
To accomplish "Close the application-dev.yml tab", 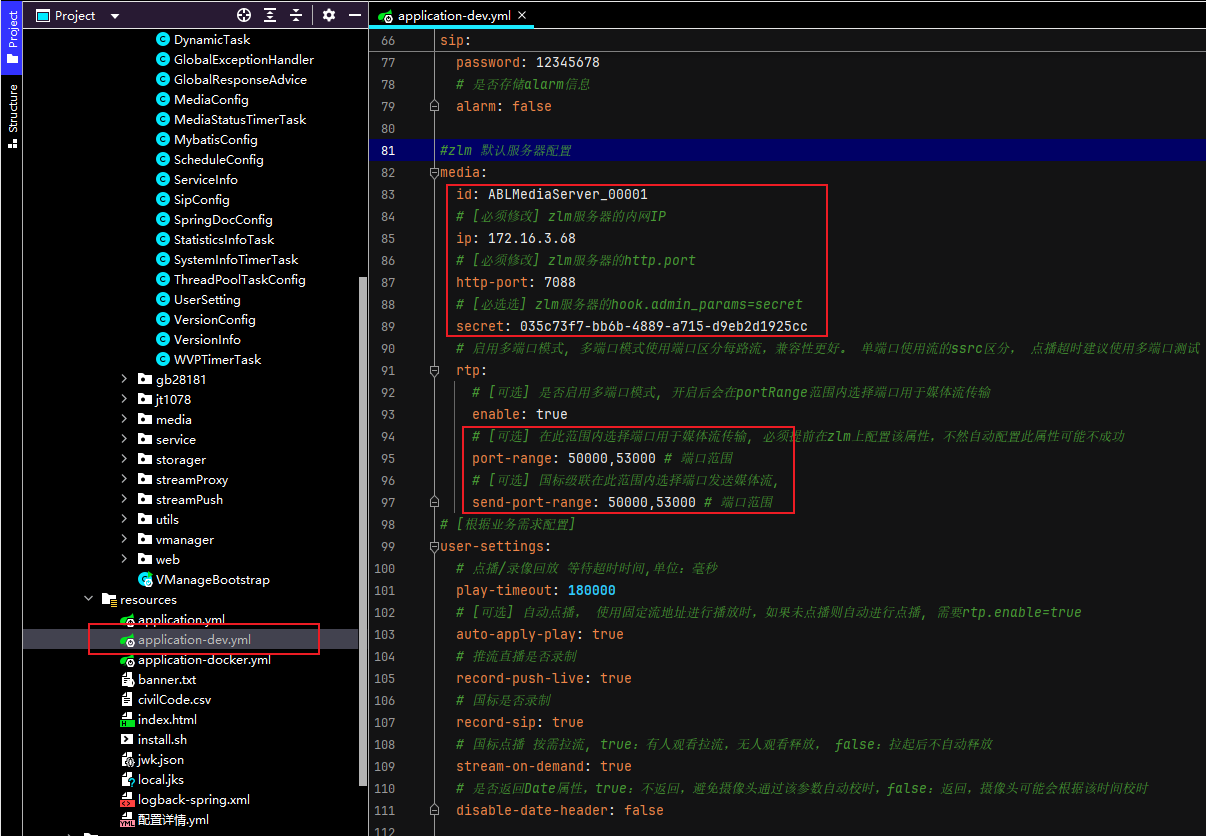I will pos(521,15).
